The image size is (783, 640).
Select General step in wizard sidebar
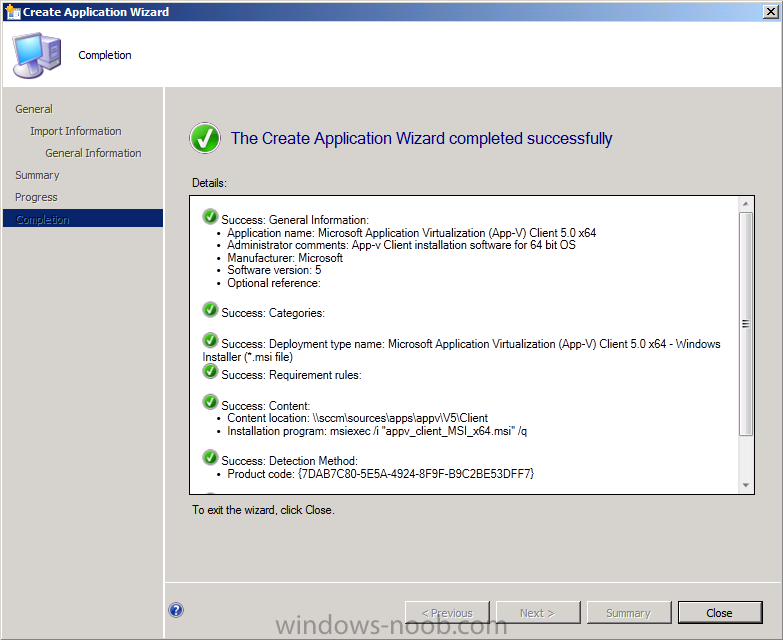[x=33, y=109]
